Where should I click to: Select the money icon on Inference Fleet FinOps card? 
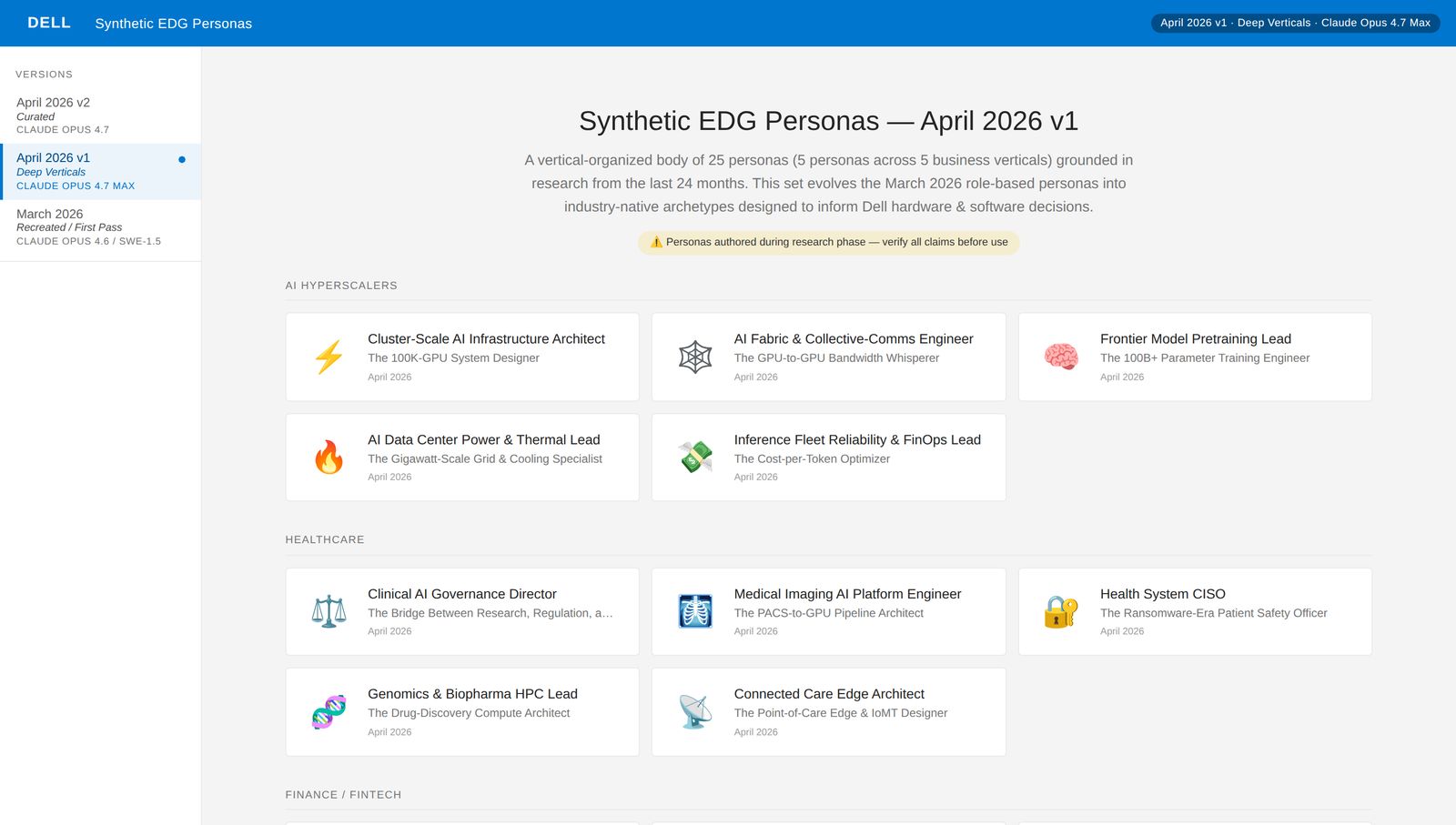(696, 457)
